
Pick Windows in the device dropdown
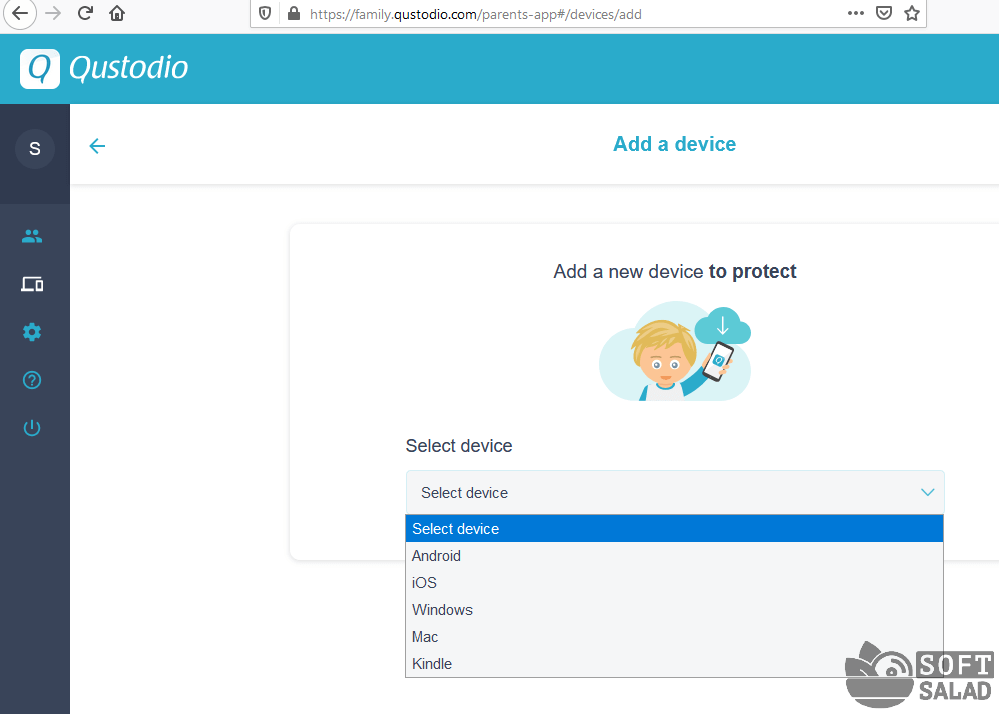click(443, 610)
